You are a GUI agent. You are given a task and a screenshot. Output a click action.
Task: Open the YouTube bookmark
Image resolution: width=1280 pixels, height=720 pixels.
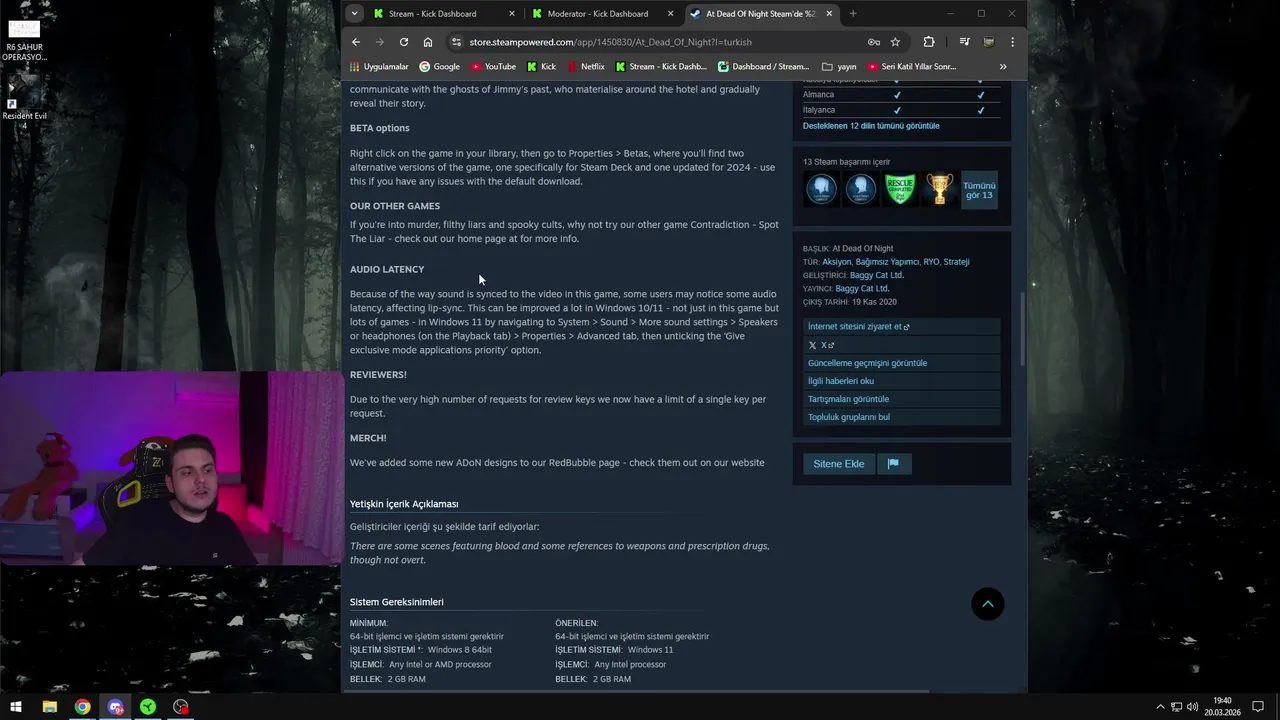coord(493,67)
